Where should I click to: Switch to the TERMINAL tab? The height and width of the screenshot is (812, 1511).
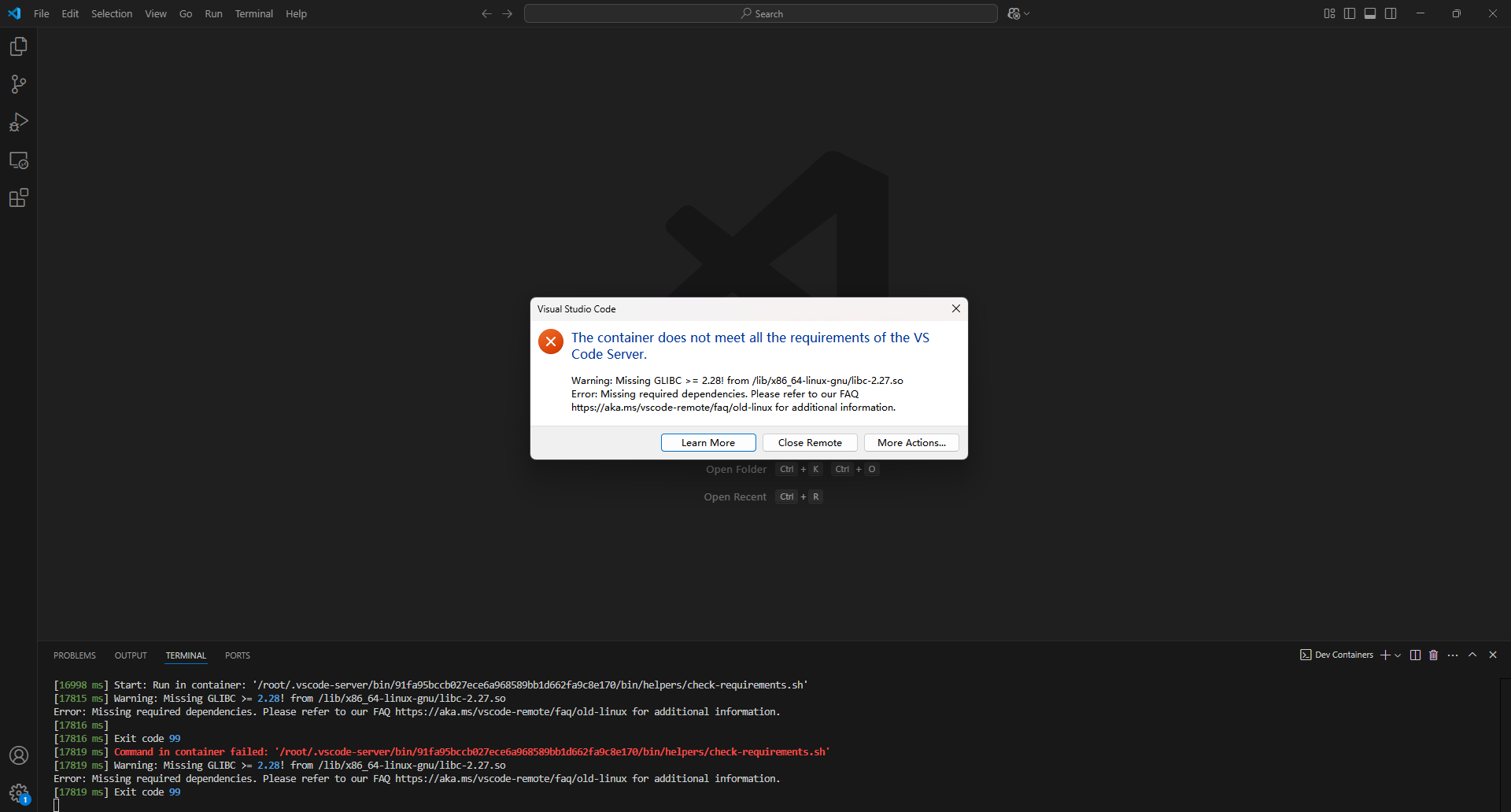point(186,655)
